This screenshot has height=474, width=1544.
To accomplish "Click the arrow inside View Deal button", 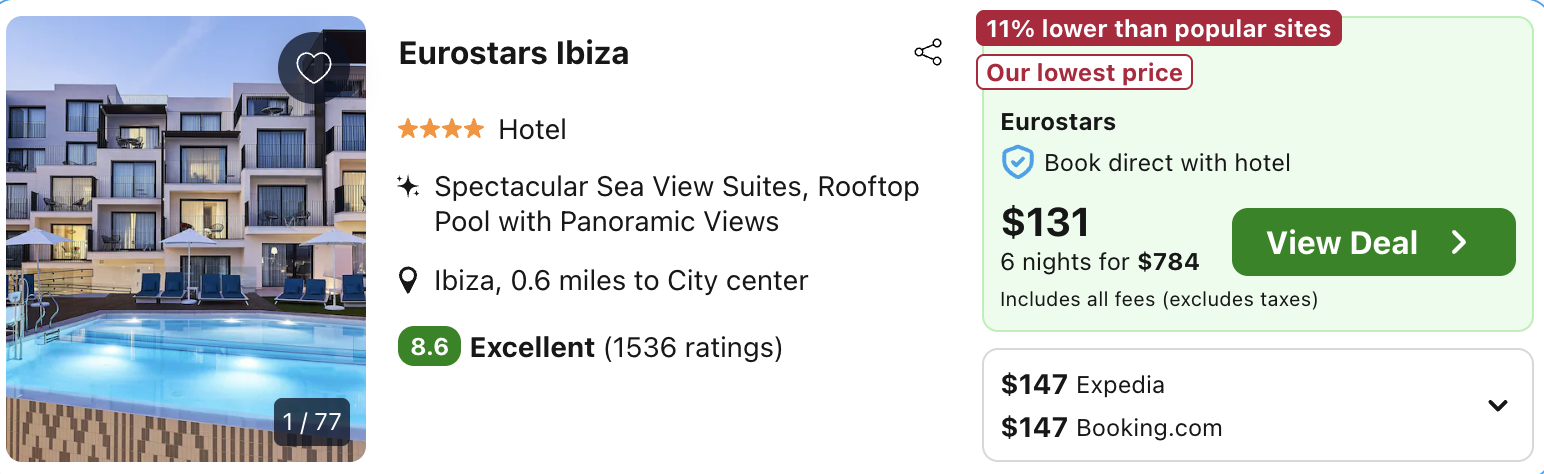I will coord(1459,243).
